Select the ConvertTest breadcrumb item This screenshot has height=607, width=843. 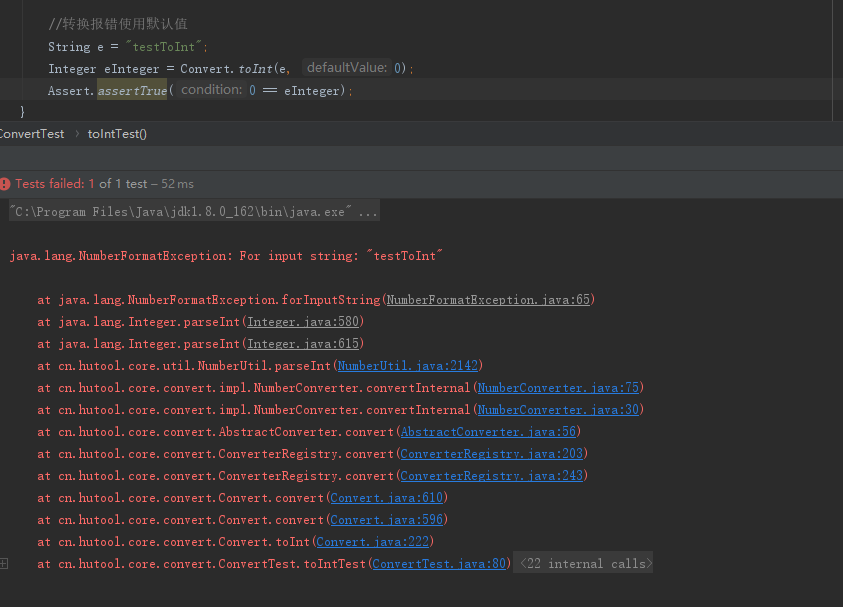click(x=31, y=134)
